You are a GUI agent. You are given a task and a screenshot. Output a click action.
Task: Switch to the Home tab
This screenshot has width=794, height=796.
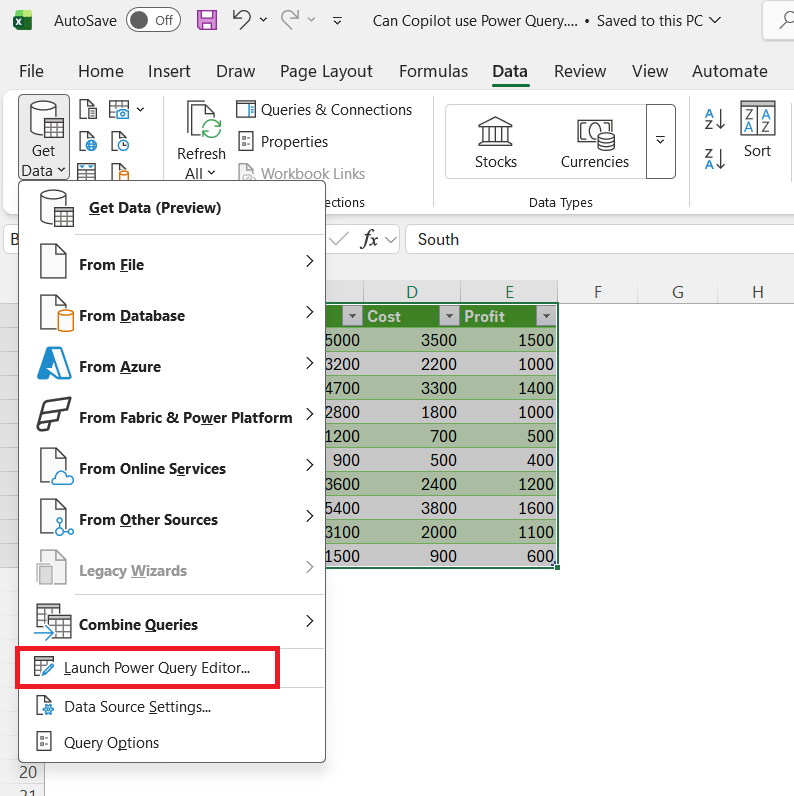[101, 71]
